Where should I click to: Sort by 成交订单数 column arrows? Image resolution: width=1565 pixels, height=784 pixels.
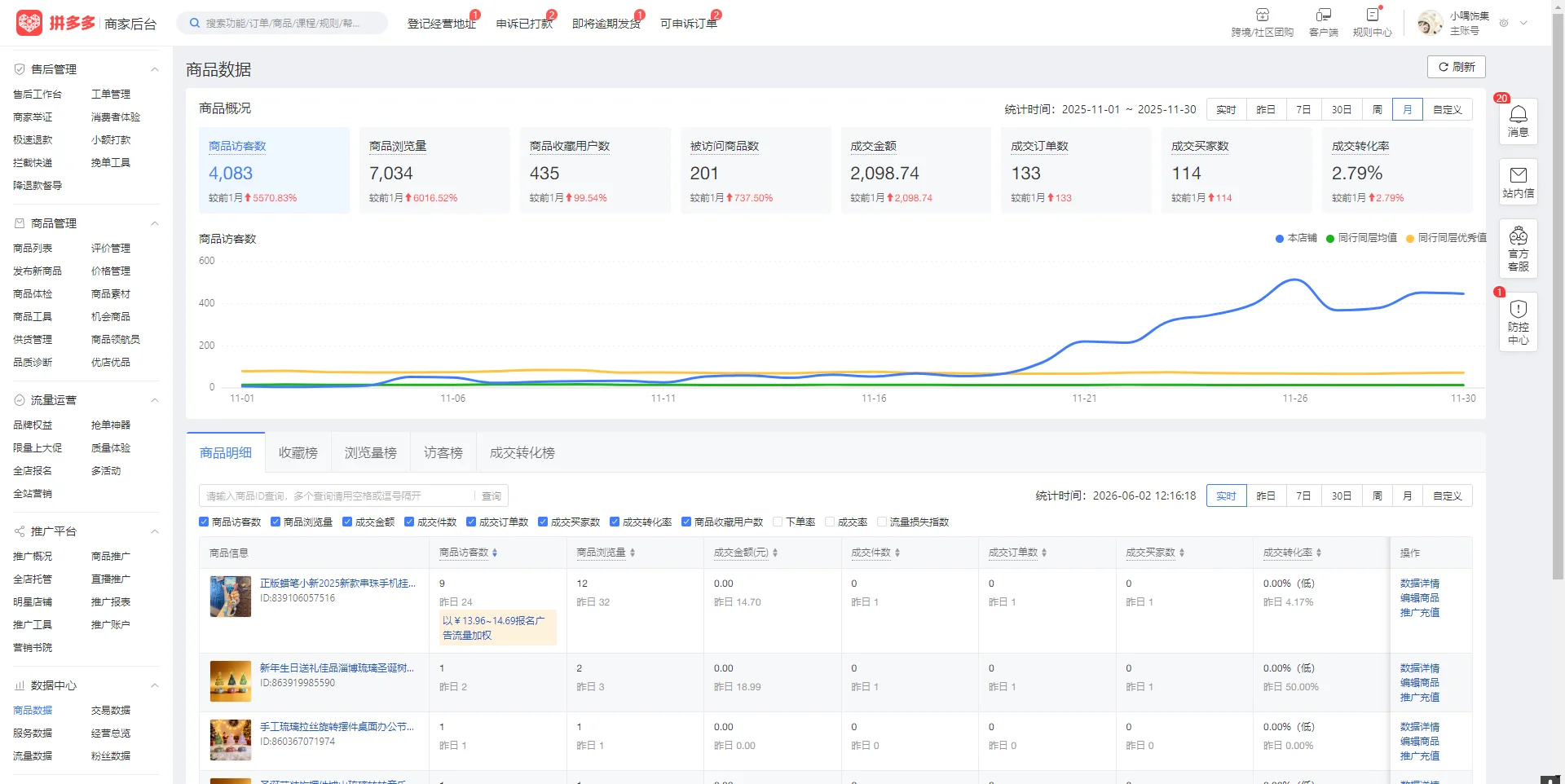(x=1044, y=553)
